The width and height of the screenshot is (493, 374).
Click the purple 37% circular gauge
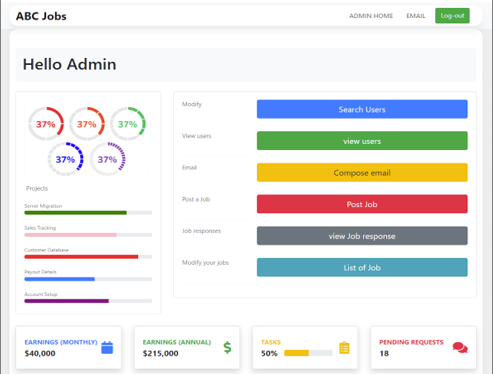(x=107, y=159)
